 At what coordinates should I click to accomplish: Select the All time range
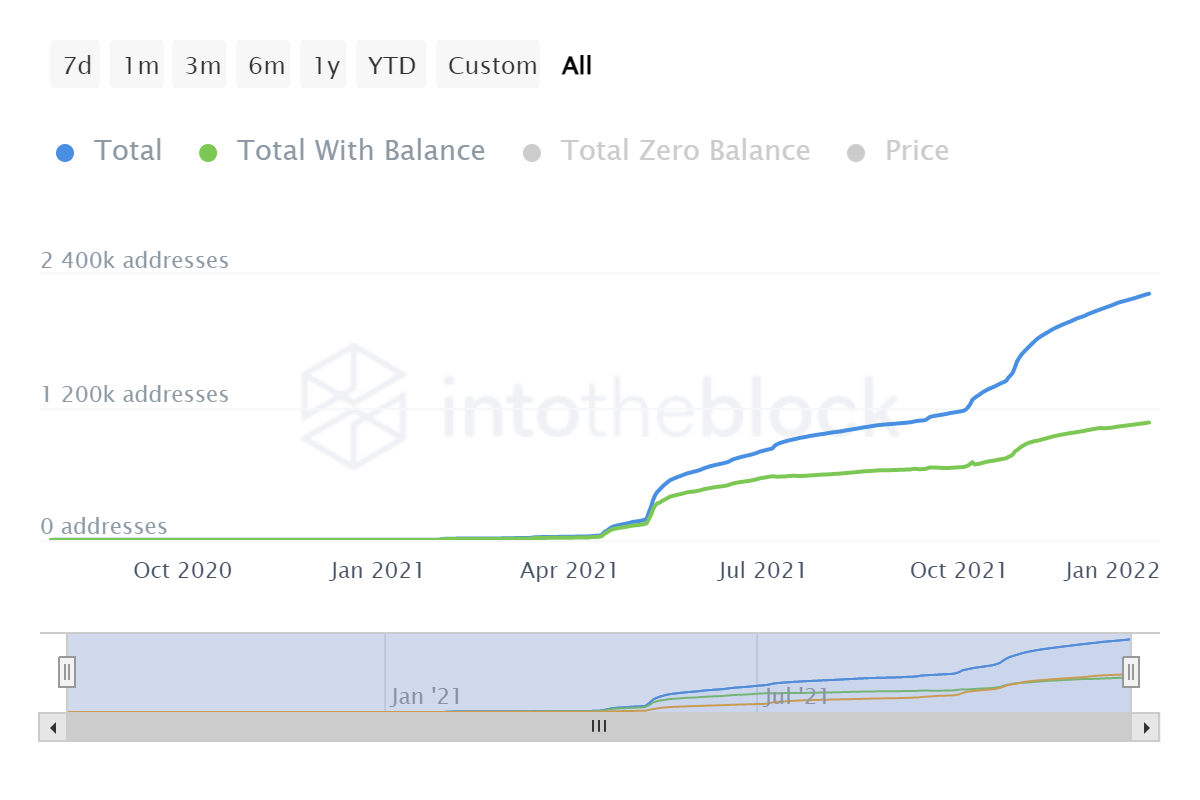[577, 65]
